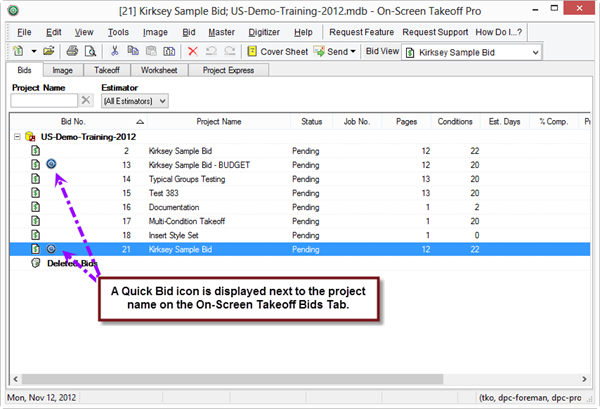
Task: Open the File menu
Action: point(24,33)
